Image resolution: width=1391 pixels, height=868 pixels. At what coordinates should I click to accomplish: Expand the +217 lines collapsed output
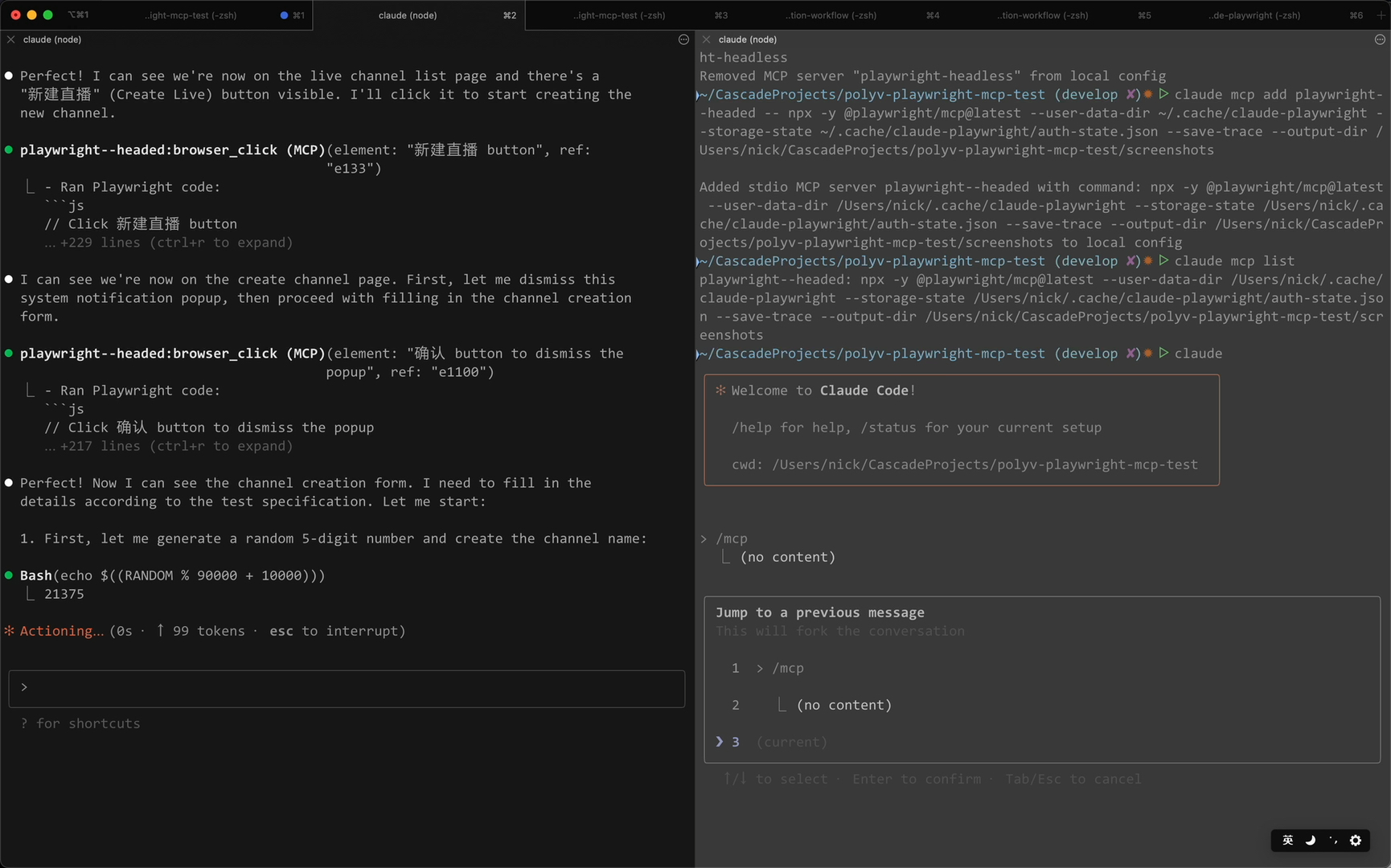click(x=175, y=446)
